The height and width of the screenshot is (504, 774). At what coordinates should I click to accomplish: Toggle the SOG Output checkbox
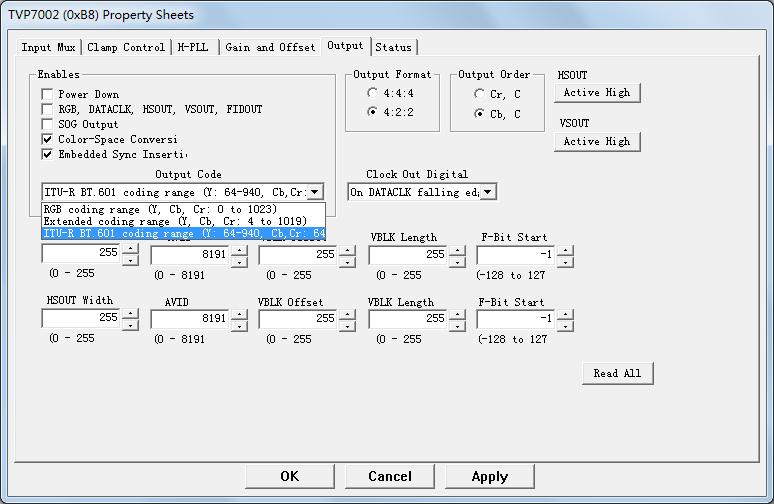pos(47,124)
